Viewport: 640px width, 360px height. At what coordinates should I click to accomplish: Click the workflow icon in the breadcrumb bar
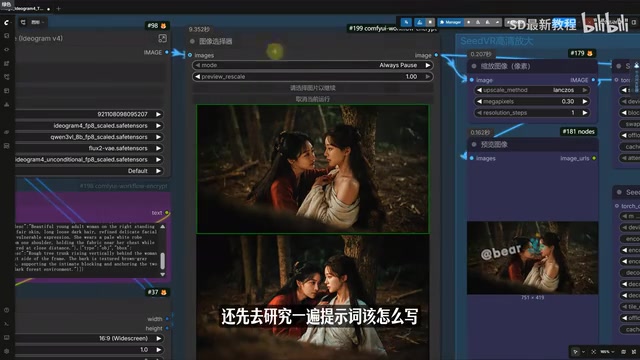[x=23, y=22]
